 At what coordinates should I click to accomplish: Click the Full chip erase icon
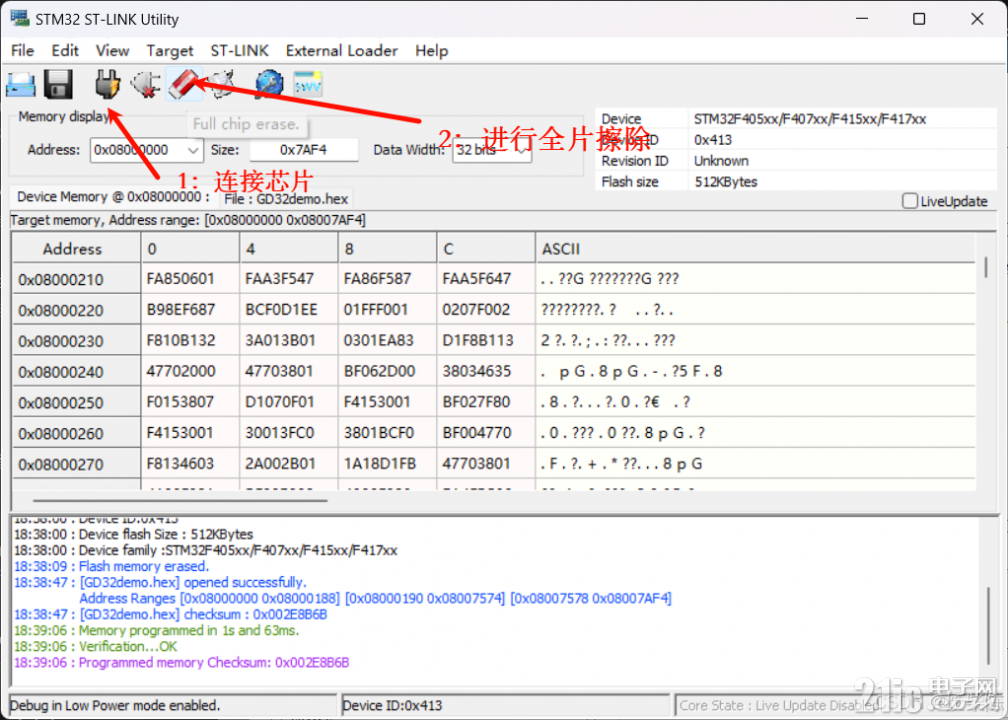(x=184, y=84)
